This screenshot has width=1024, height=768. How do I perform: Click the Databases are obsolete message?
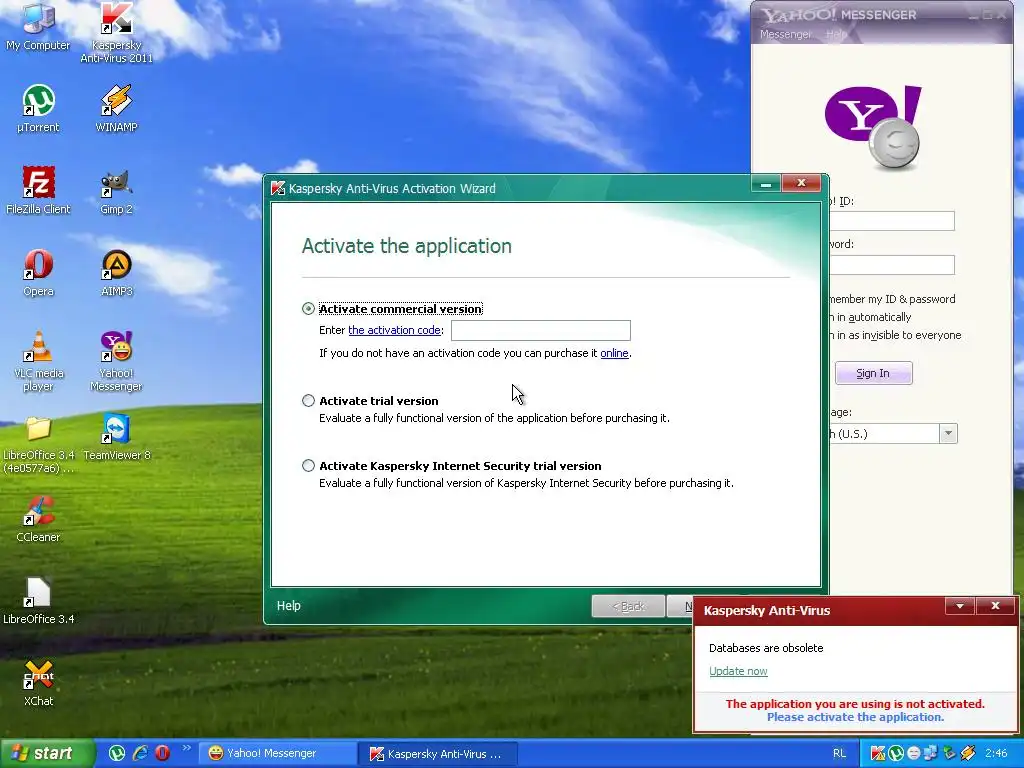click(x=766, y=648)
